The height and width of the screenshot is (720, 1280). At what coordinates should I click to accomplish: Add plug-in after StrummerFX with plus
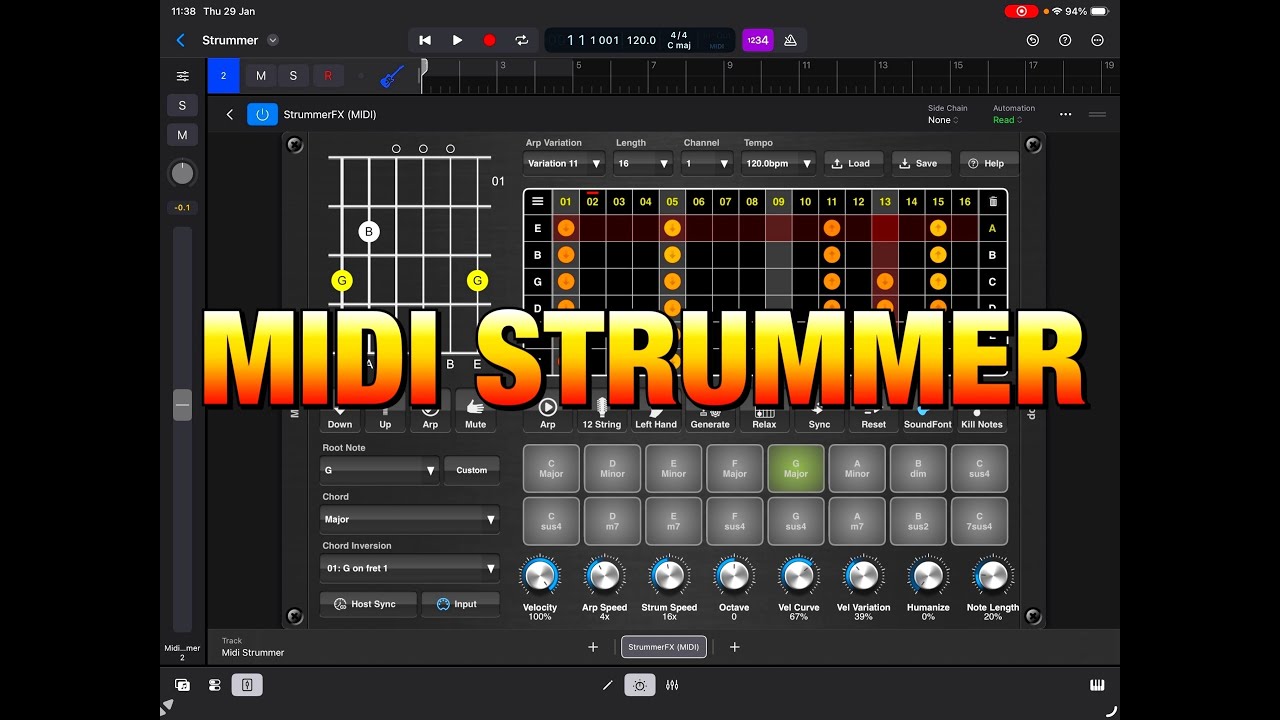734,647
